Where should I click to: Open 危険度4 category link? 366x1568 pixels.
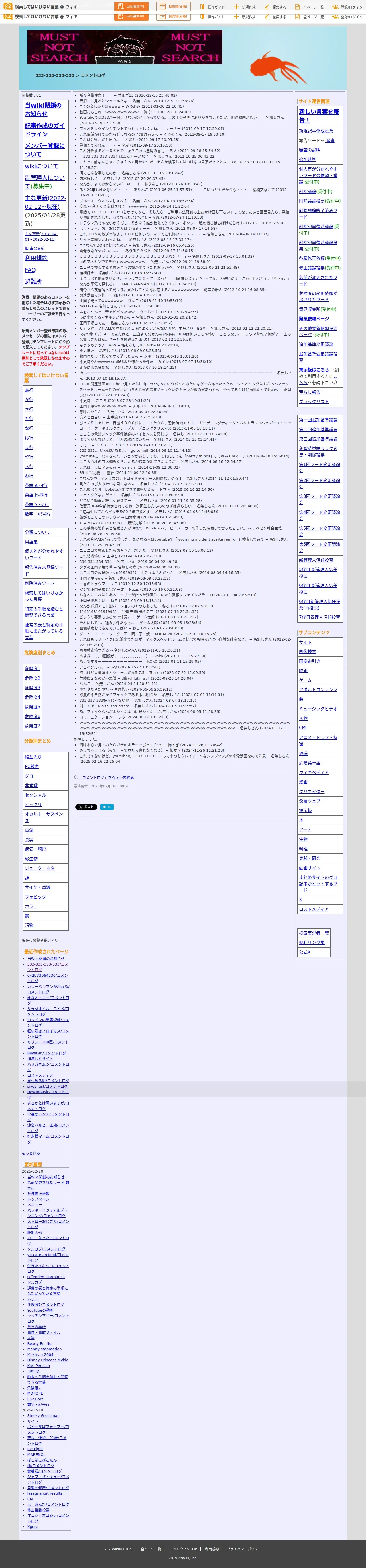(32, 697)
